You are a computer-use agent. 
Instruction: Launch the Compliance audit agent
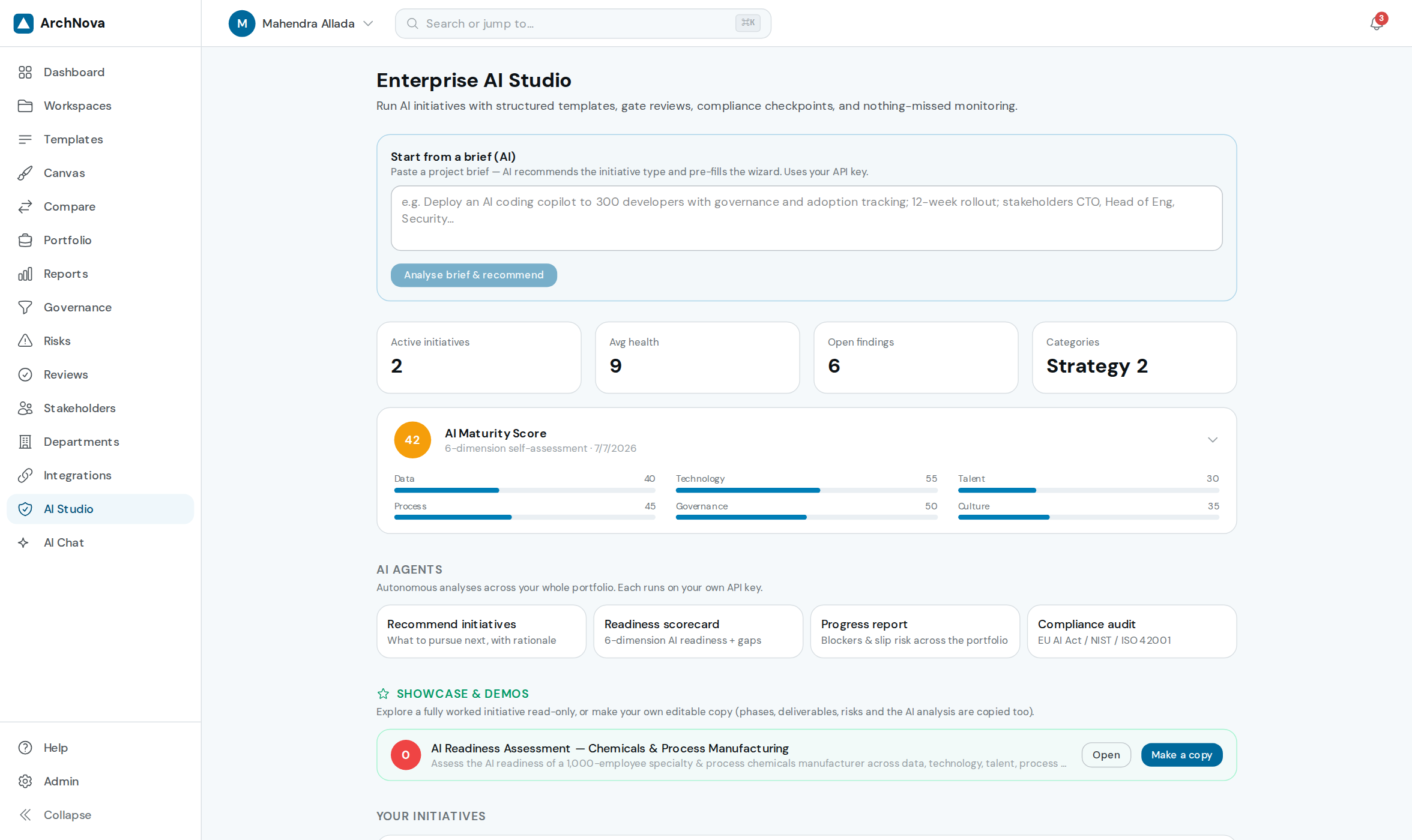click(x=1132, y=631)
